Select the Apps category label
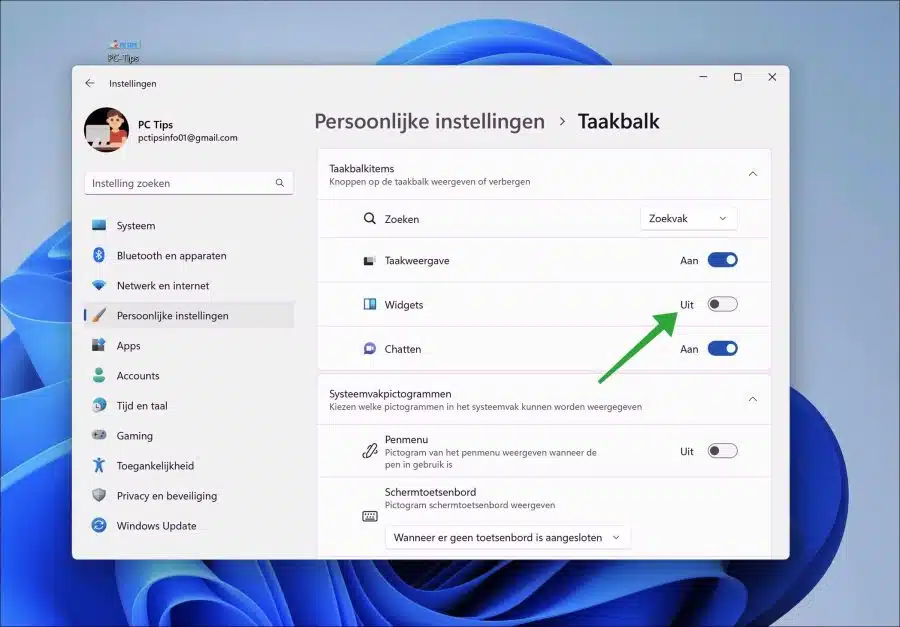Screen dimensions: 900x627 click(x=128, y=346)
